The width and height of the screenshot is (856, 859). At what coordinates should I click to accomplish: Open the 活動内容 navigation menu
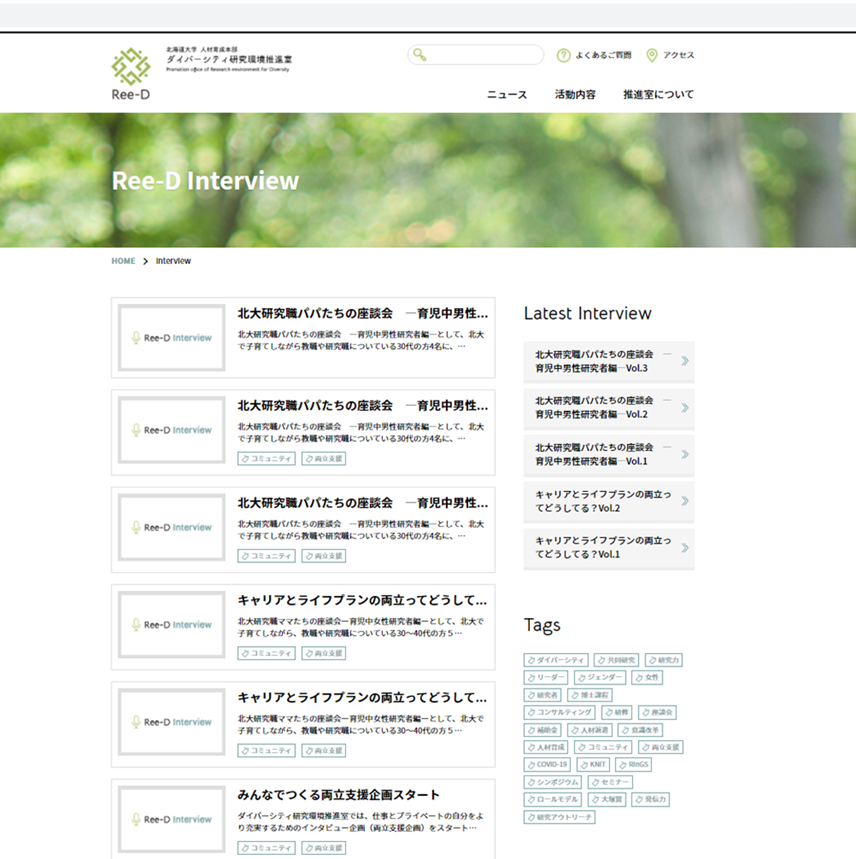pyautogui.click(x=575, y=95)
